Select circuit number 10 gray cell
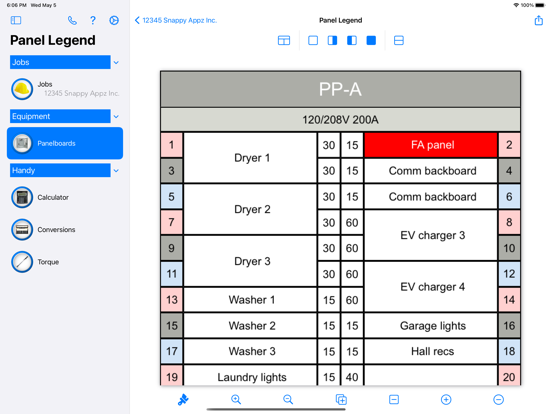The width and height of the screenshot is (552, 414). tap(509, 248)
